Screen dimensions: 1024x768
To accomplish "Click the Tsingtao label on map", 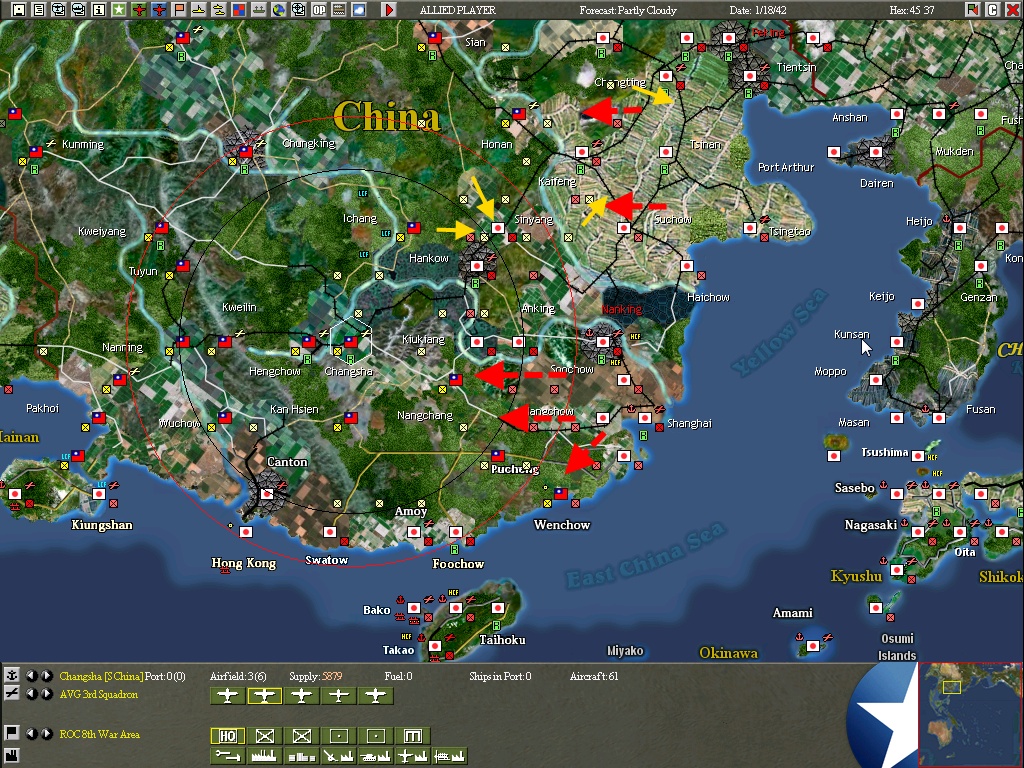I will 790,231.
